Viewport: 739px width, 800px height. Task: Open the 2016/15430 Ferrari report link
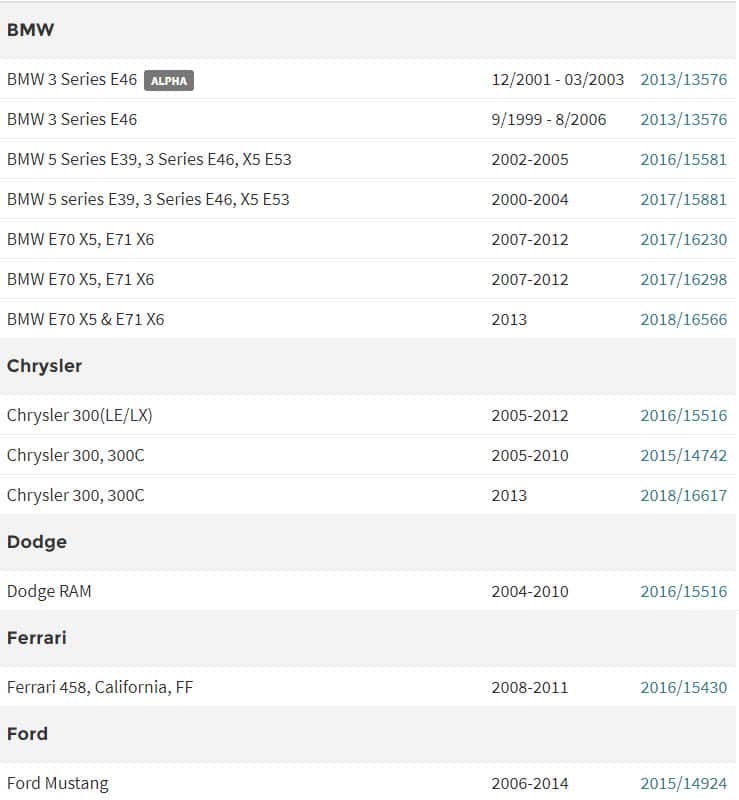pyautogui.click(x=683, y=688)
